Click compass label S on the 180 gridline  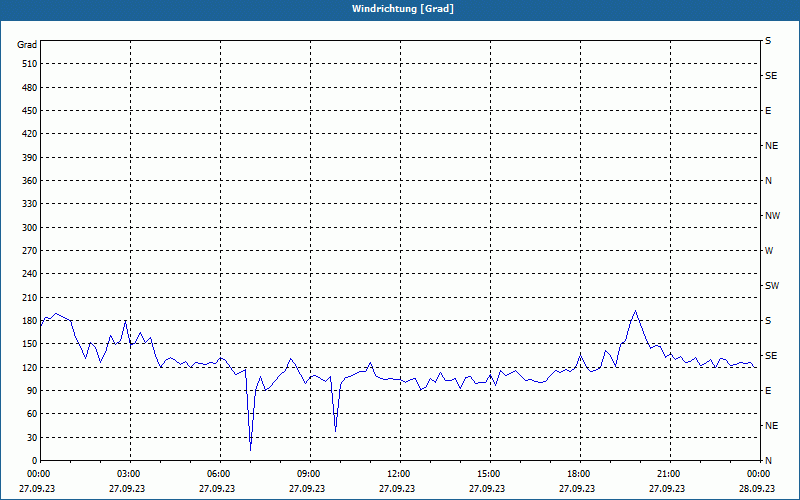pyautogui.click(x=768, y=321)
